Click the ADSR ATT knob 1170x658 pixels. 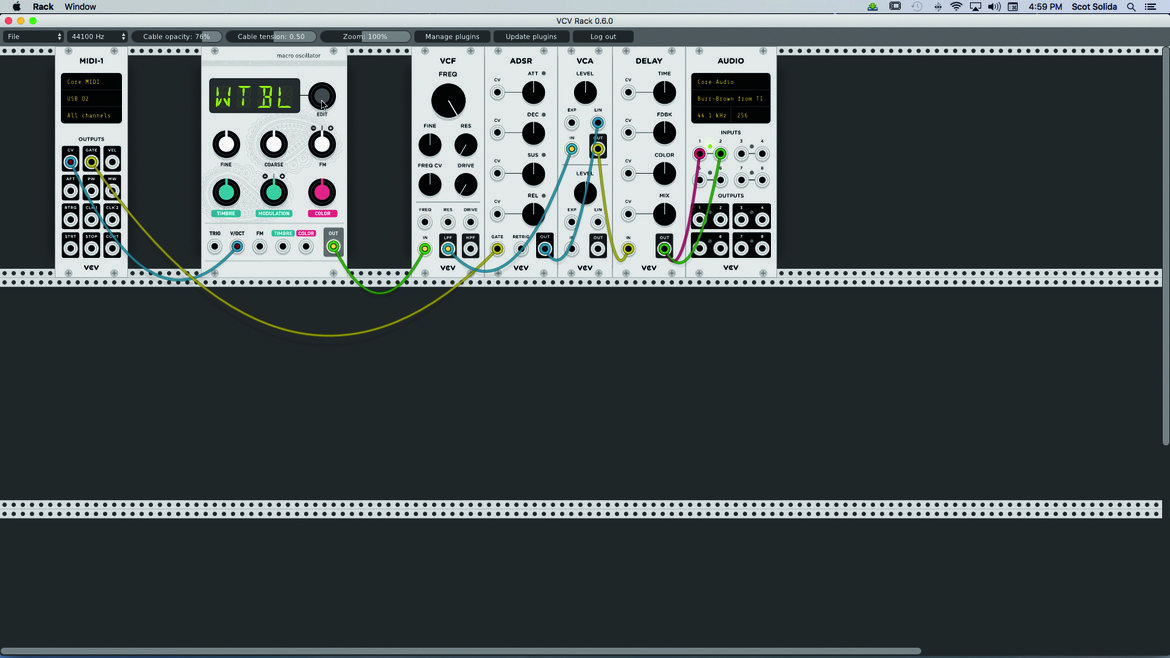[x=533, y=93]
